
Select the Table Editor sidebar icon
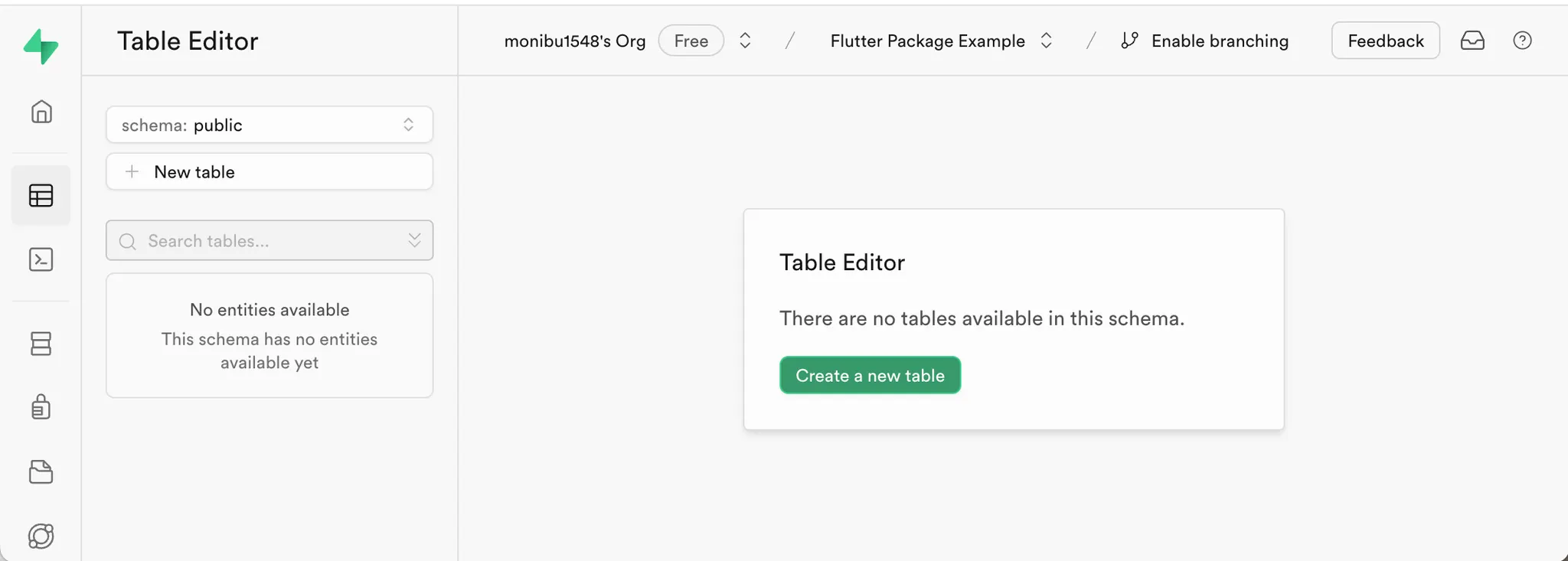click(41, 196)
